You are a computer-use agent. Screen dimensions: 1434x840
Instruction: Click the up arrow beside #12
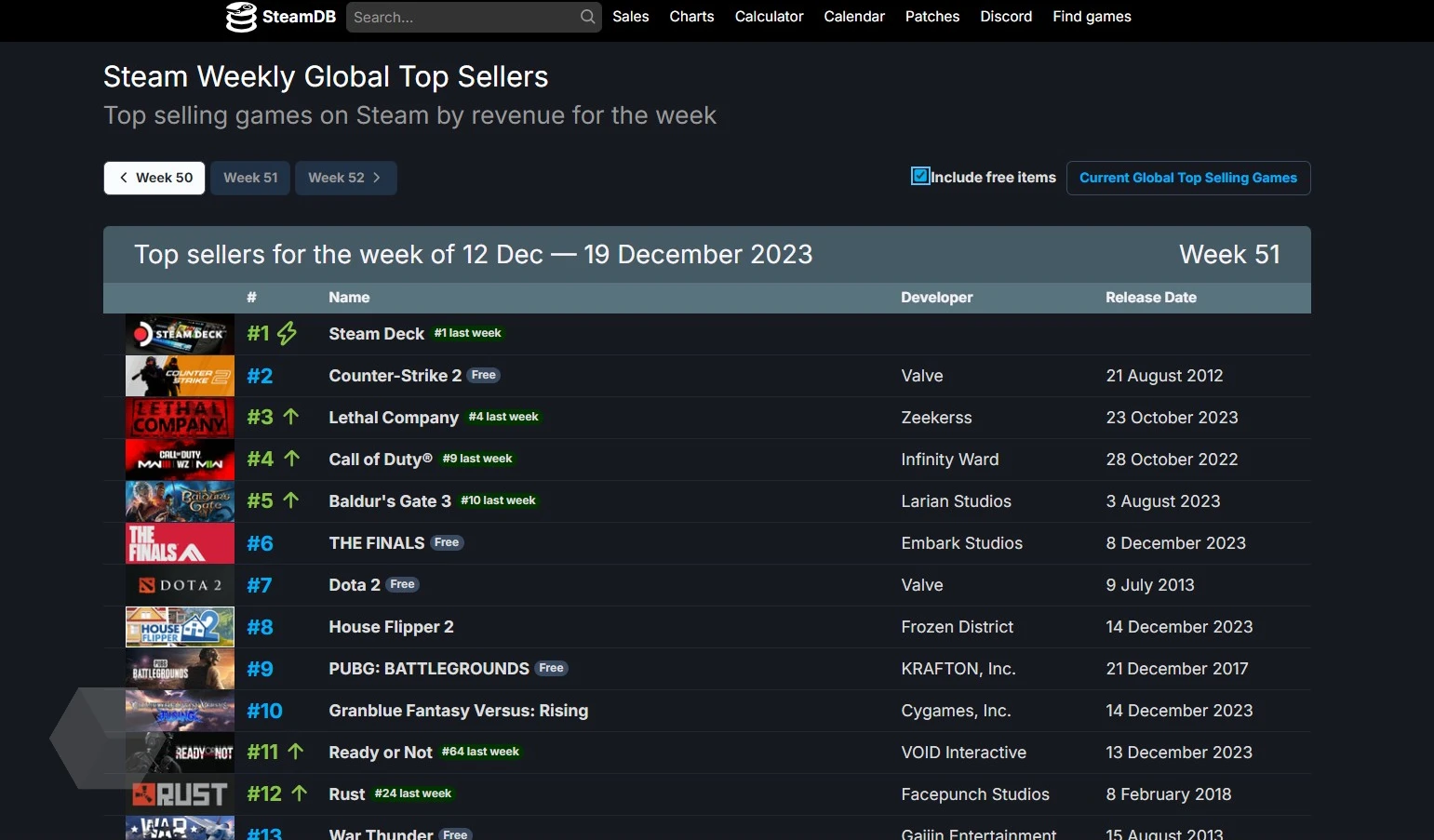300,793
